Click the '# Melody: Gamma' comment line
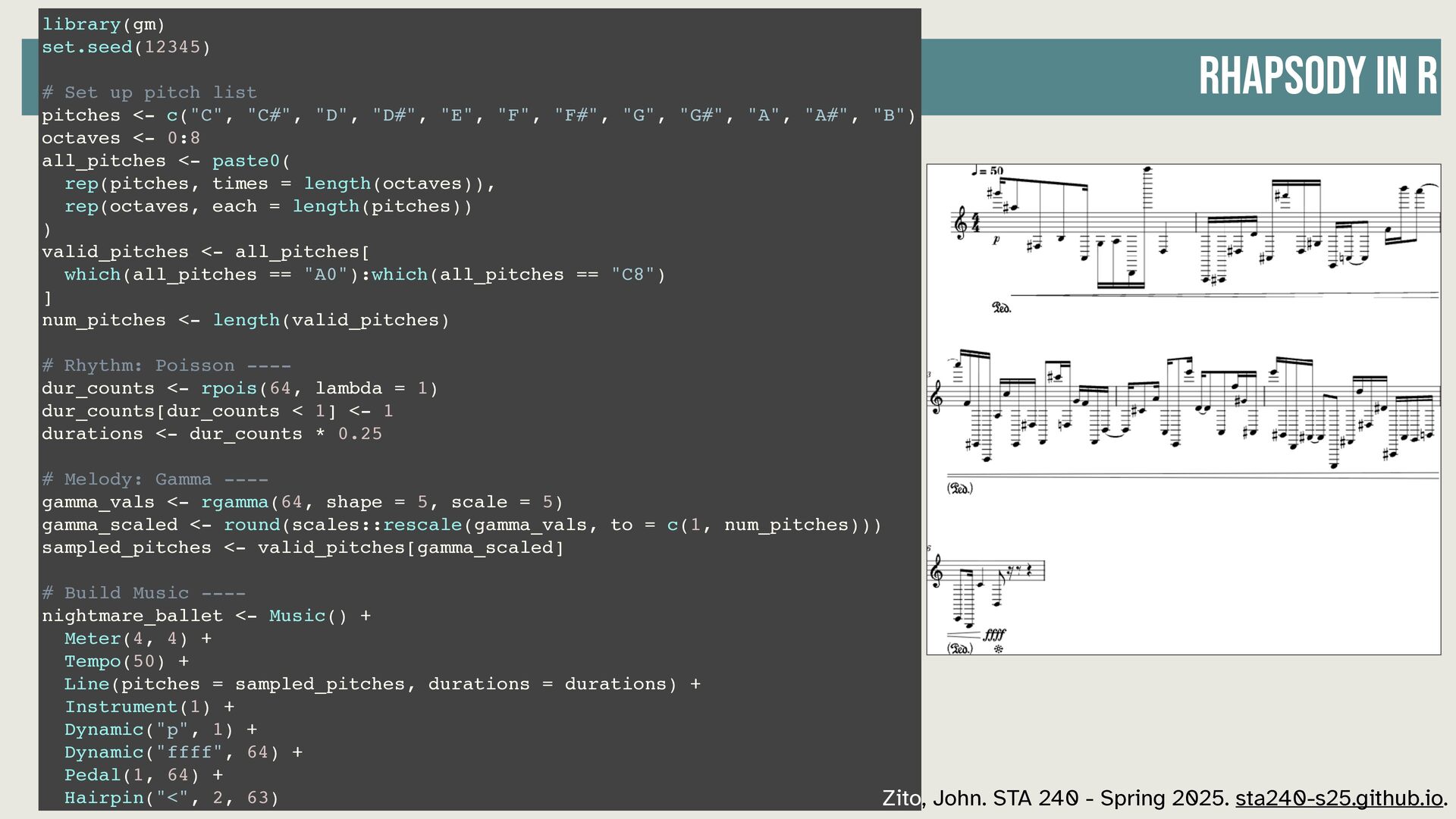 (x=155, y=479)
